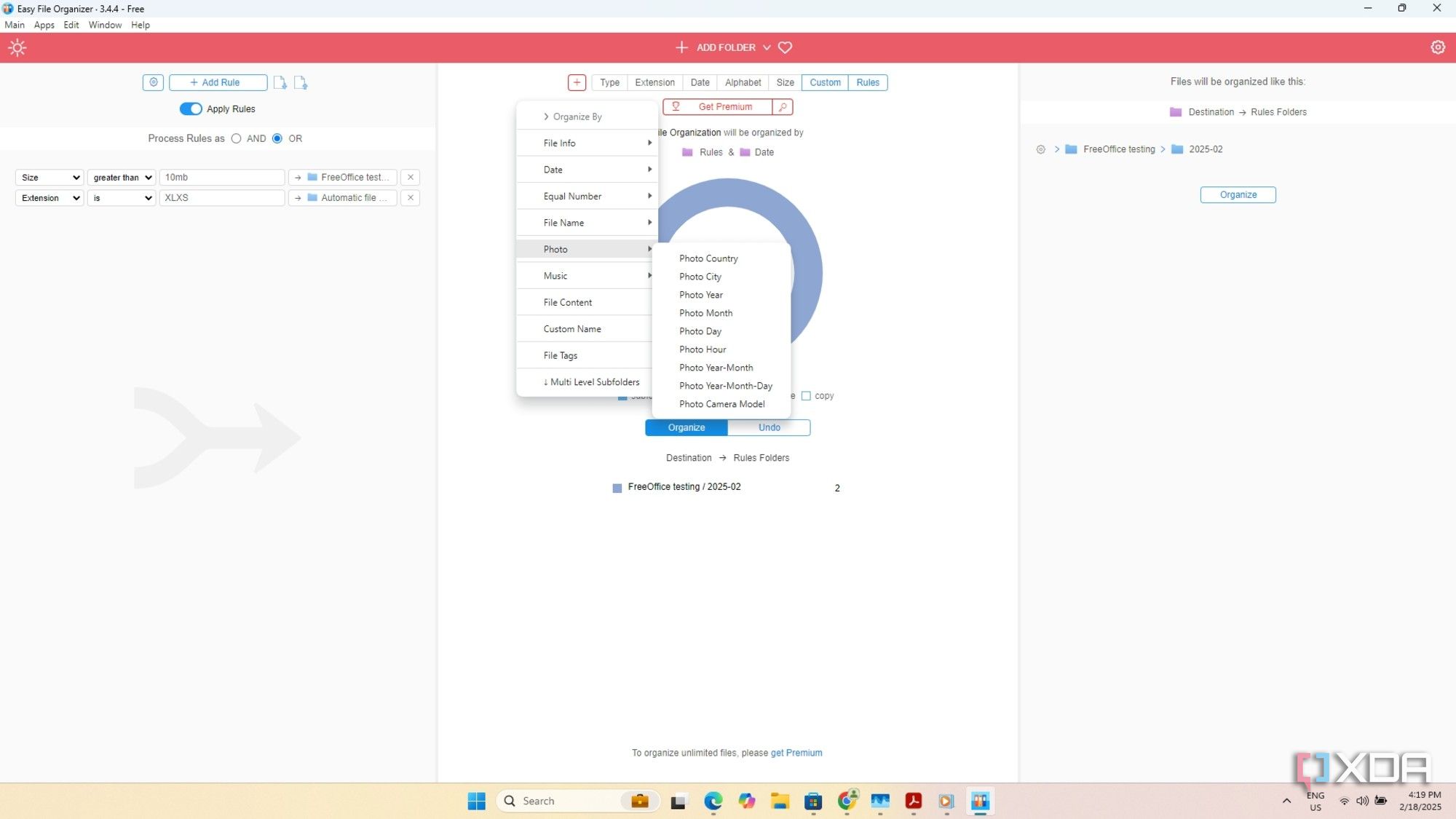
Task: Choose Photo Camera Model from submenu
Action: 721,404
